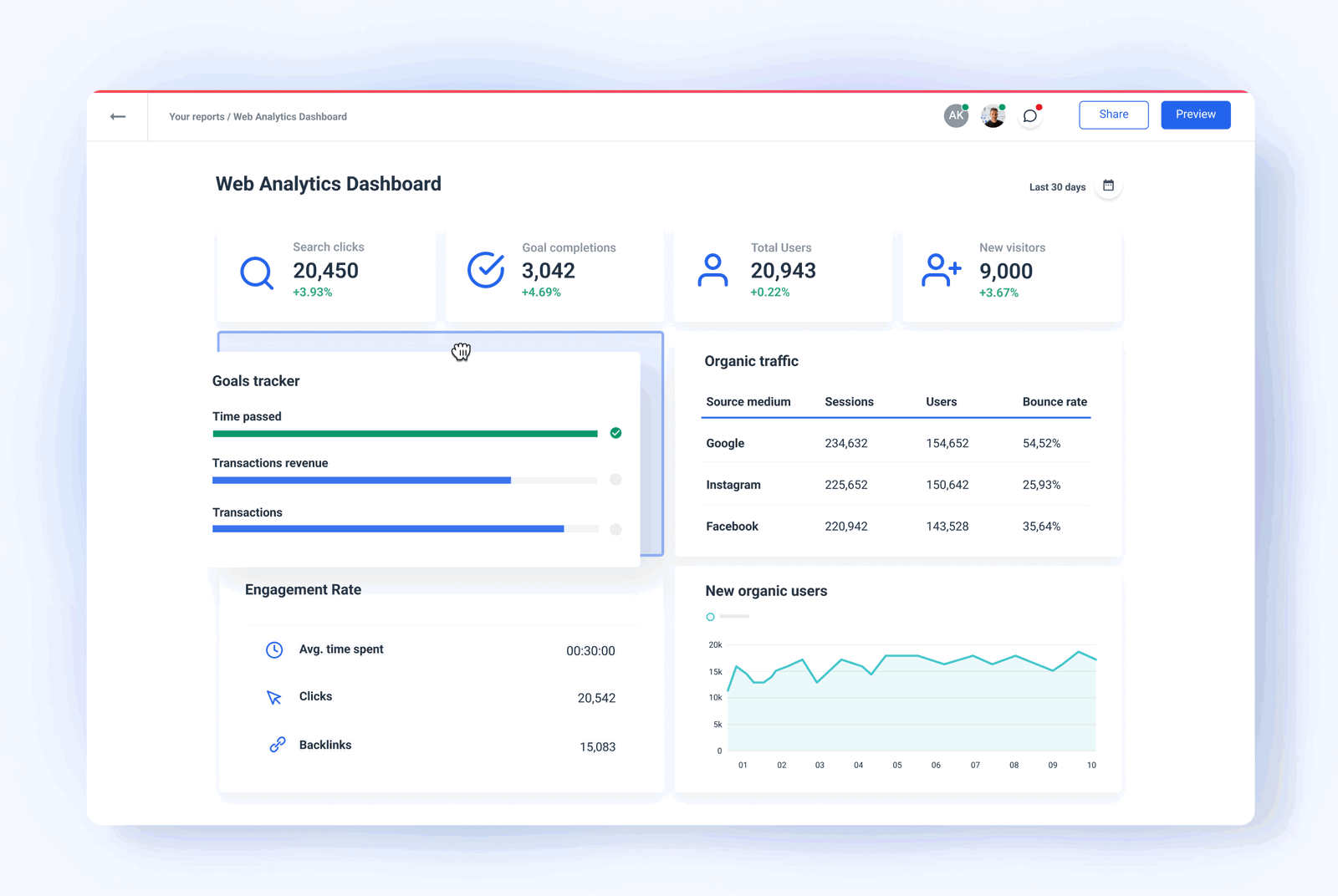Click the clock icon beside Avg. time spent
1338x896 pixels.
point(274,649)
